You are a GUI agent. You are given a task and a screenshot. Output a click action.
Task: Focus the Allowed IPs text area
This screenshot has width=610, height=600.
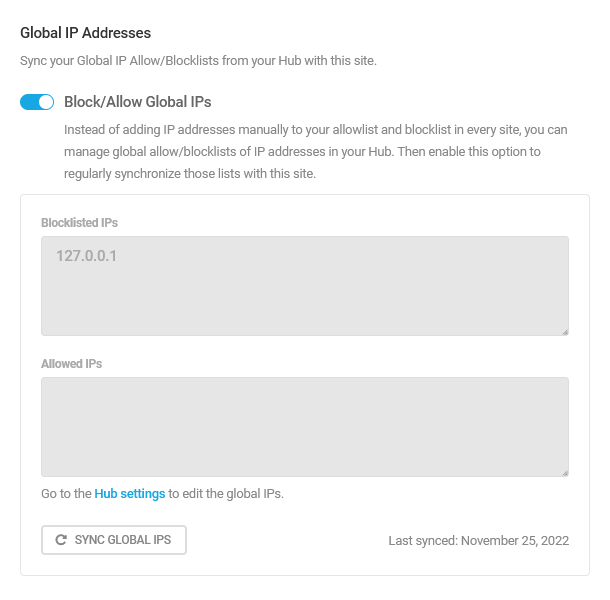305,426
